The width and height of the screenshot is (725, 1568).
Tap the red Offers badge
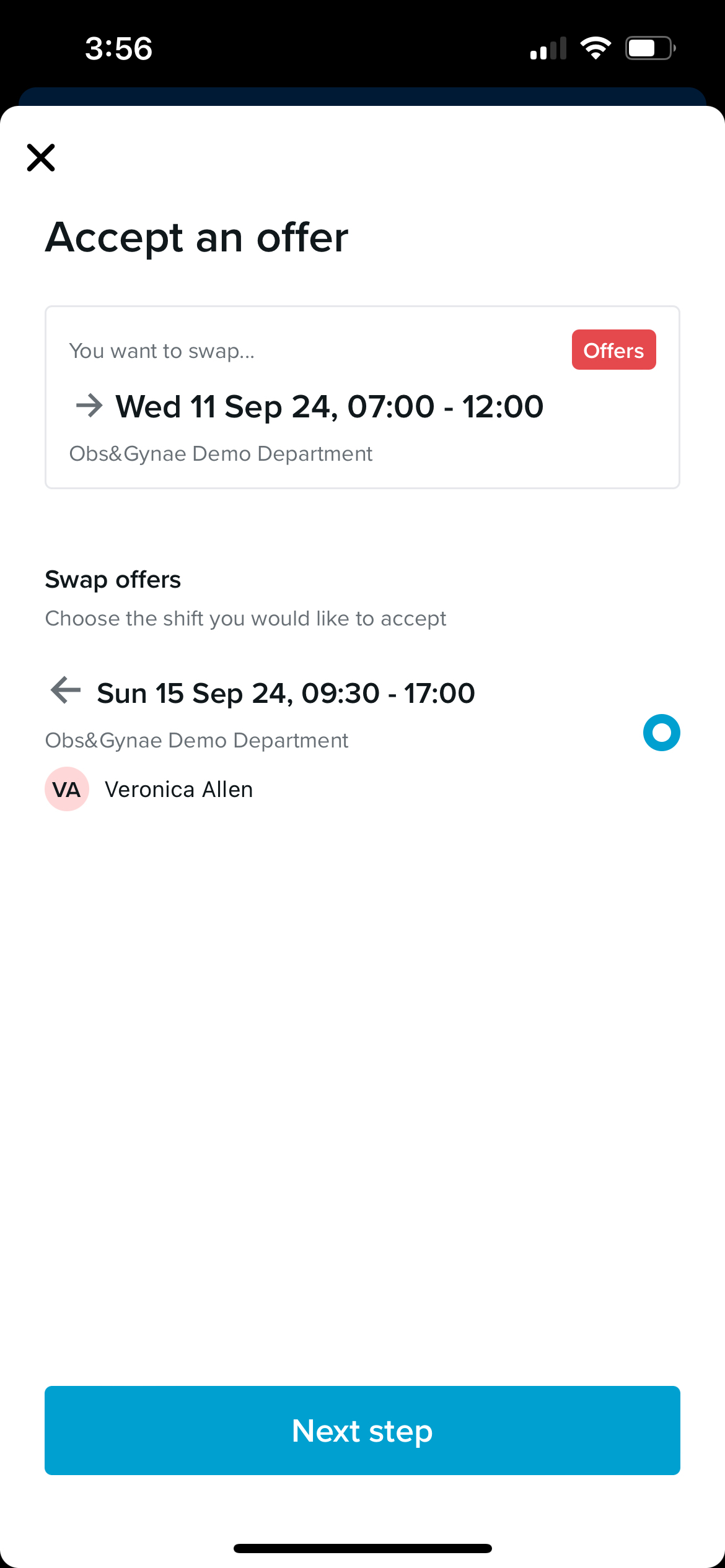(x=613, y=350)
